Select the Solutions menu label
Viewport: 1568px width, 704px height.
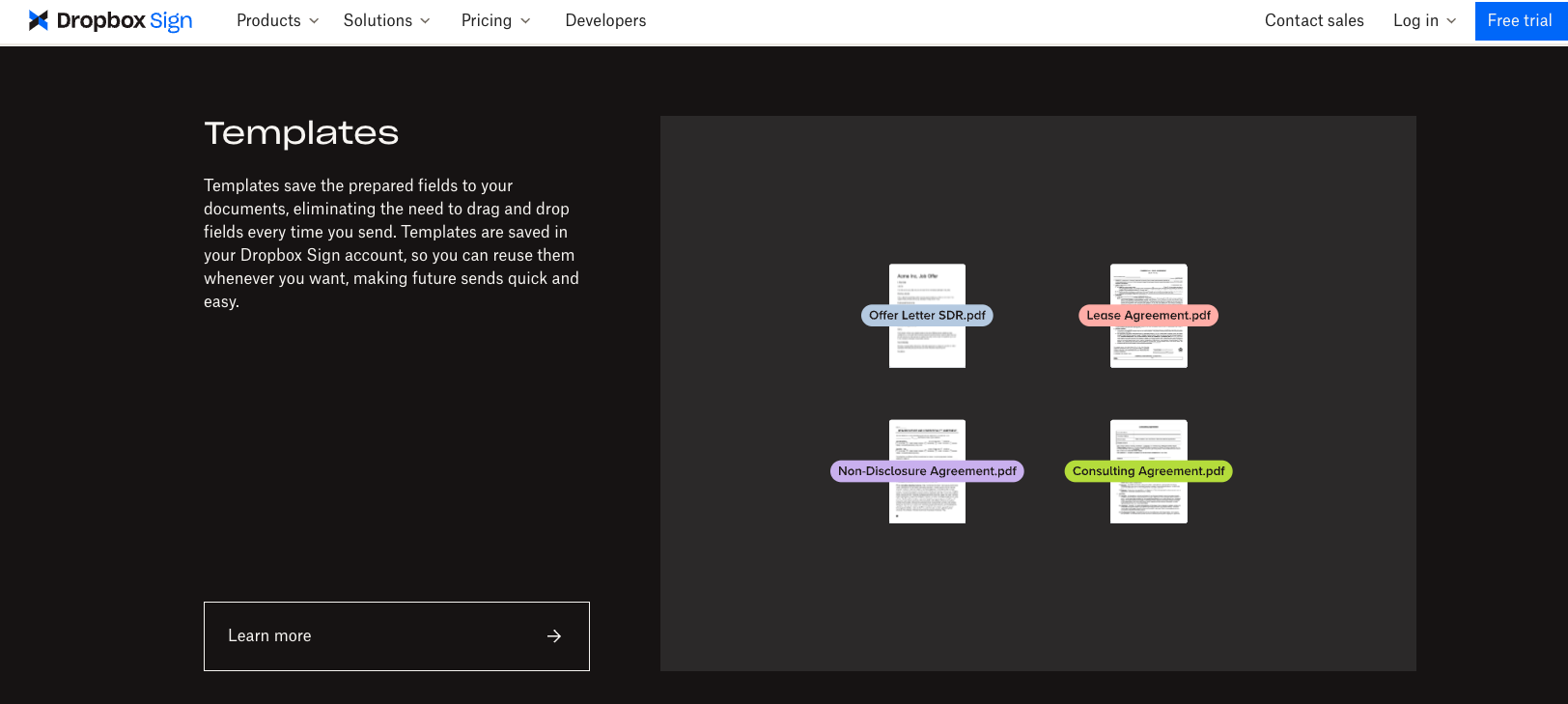pyautogui.click(x=378, y=20)
